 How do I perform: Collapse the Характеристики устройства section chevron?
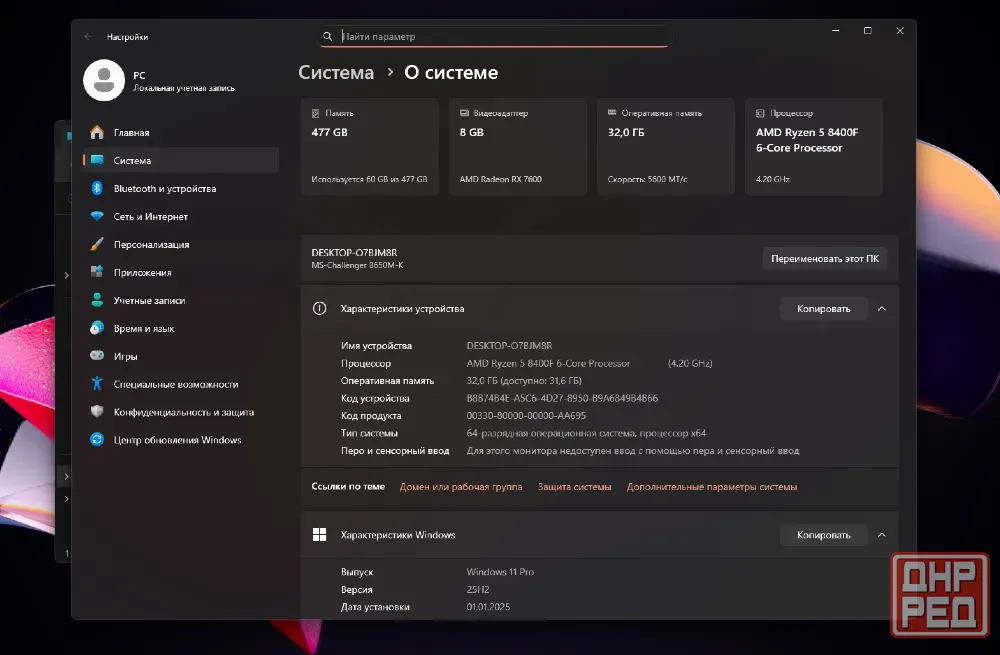click(881, 309)
